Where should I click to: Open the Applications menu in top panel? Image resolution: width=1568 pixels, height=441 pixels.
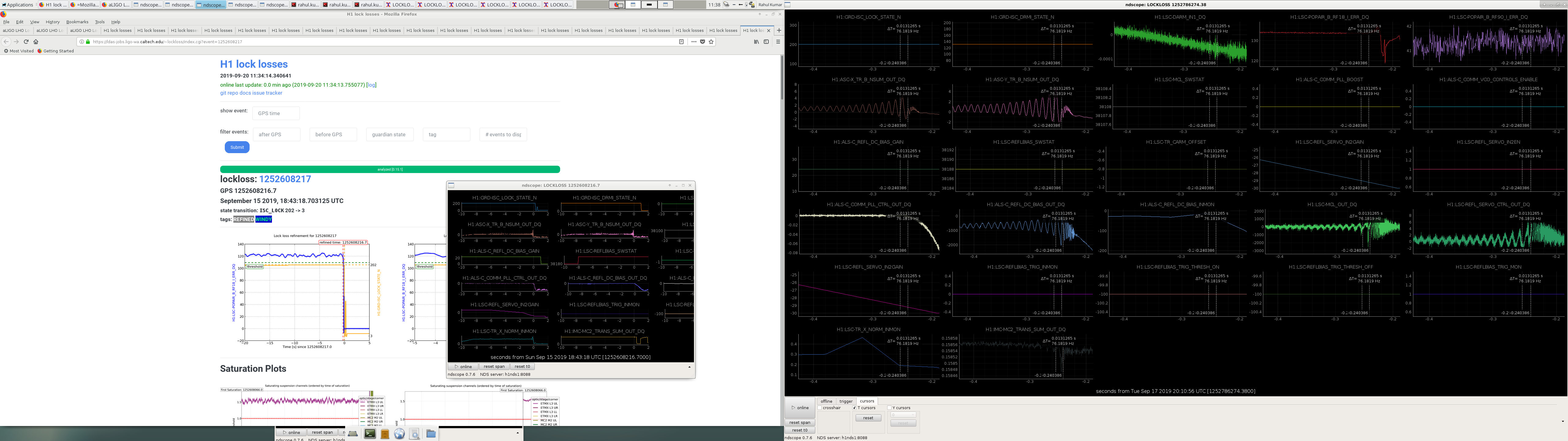click(18, 4)
